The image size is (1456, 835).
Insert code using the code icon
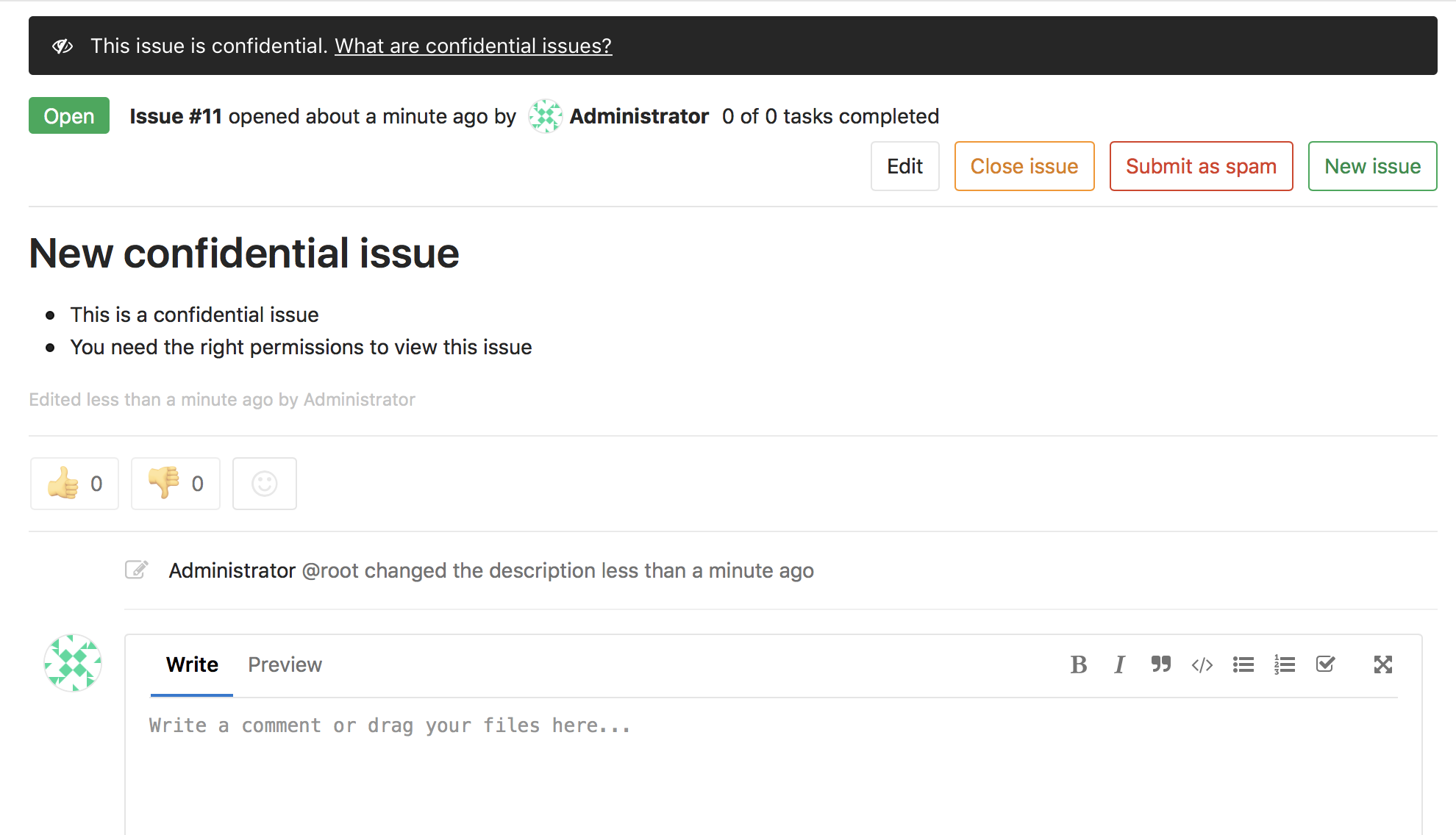click(x=1202, y=664)
